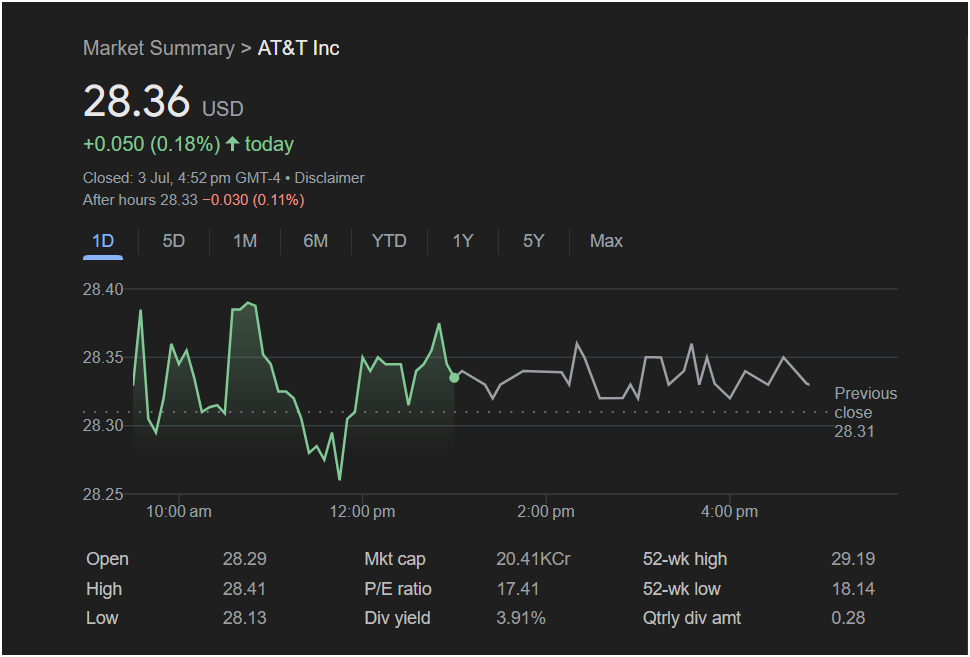The image size is (970, 657).
Task: Click the 52-wk high value 29.19
Action: point(853,559)
